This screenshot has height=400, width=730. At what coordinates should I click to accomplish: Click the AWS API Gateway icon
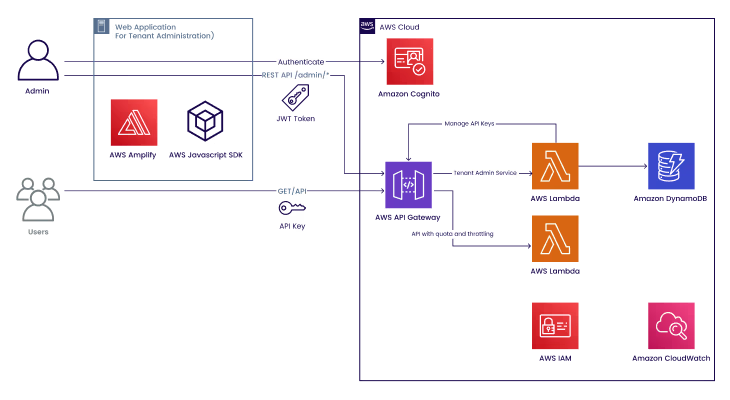408,185
